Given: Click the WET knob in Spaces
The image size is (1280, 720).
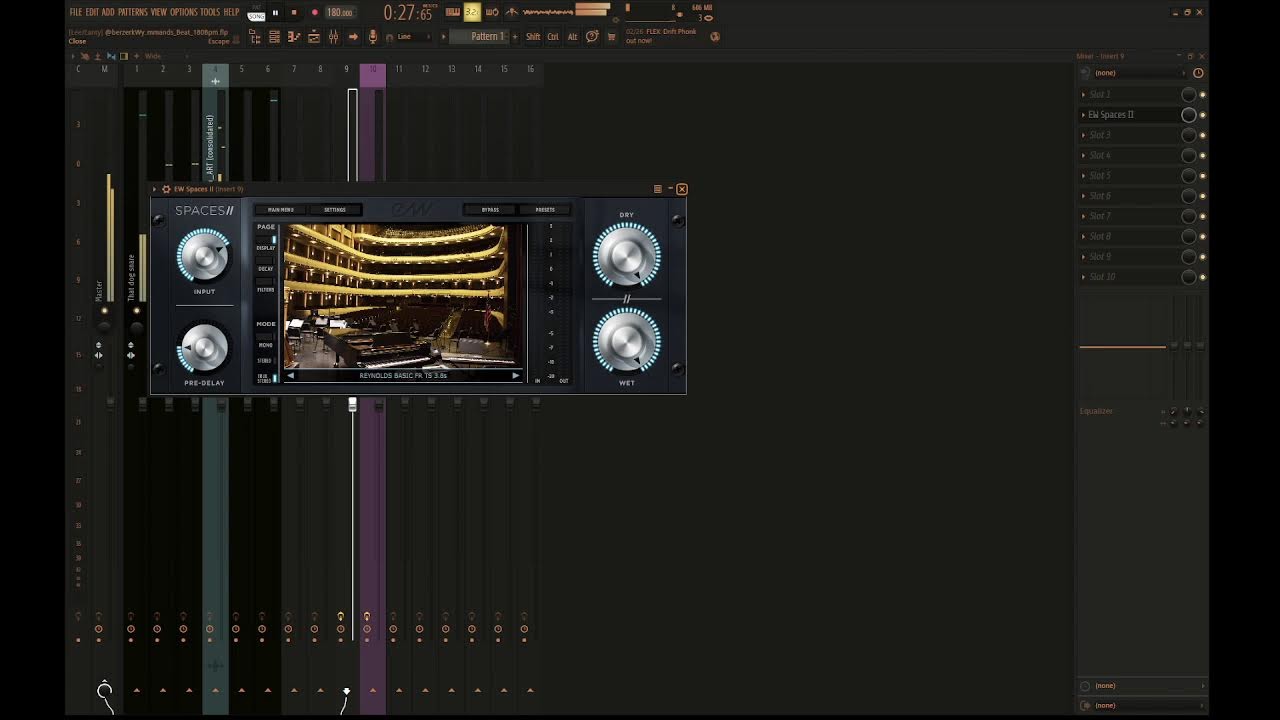Looking at the screenshot, I should pos(627,341).
